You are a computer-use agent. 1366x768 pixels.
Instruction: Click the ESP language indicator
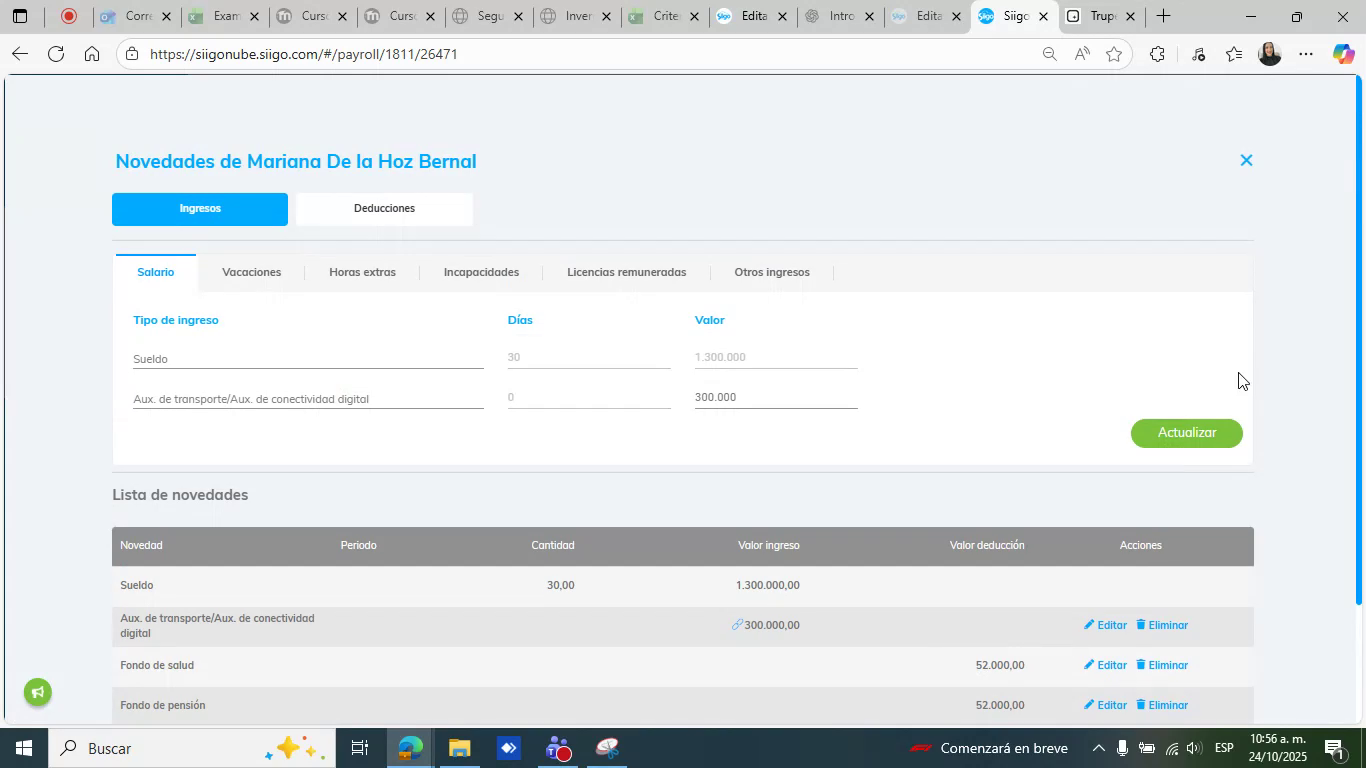(1223, 748)
